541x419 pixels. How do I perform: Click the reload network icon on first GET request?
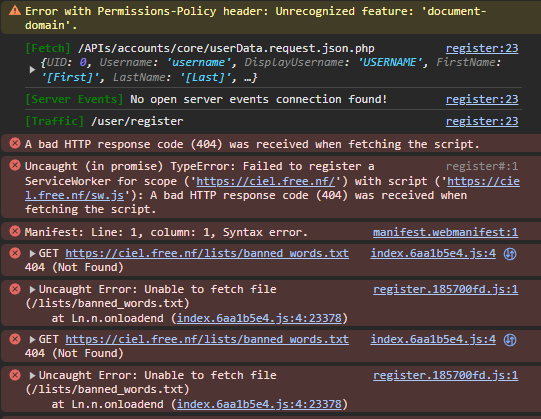(510, 254)
